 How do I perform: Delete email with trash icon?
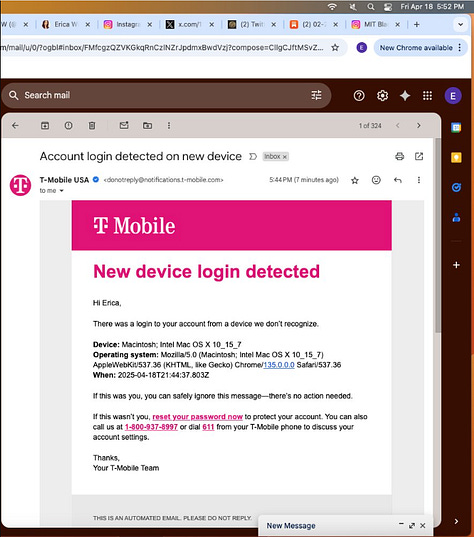click(92, 126)
